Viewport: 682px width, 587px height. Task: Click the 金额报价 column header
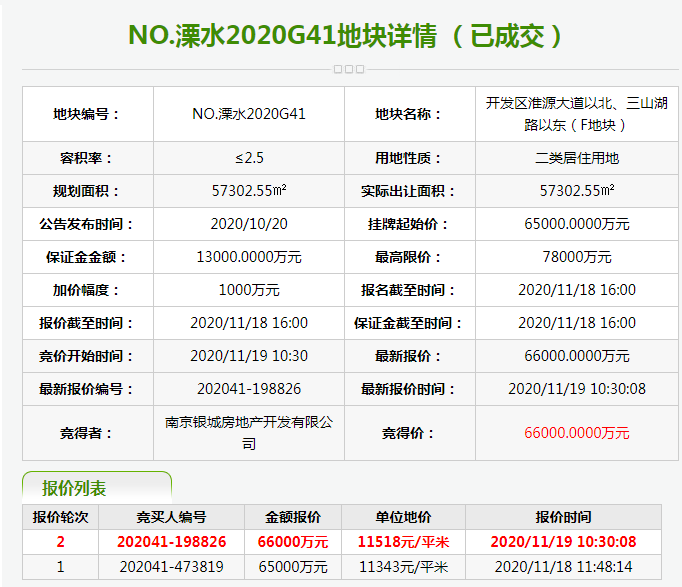[293, 517]
